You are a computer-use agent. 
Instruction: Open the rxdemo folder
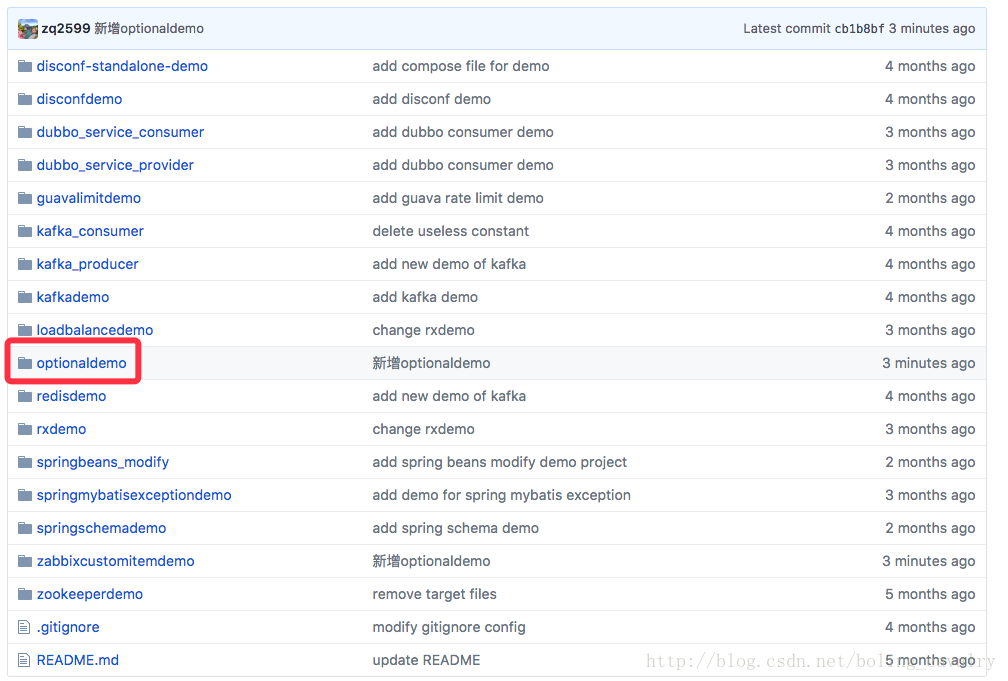61,429
